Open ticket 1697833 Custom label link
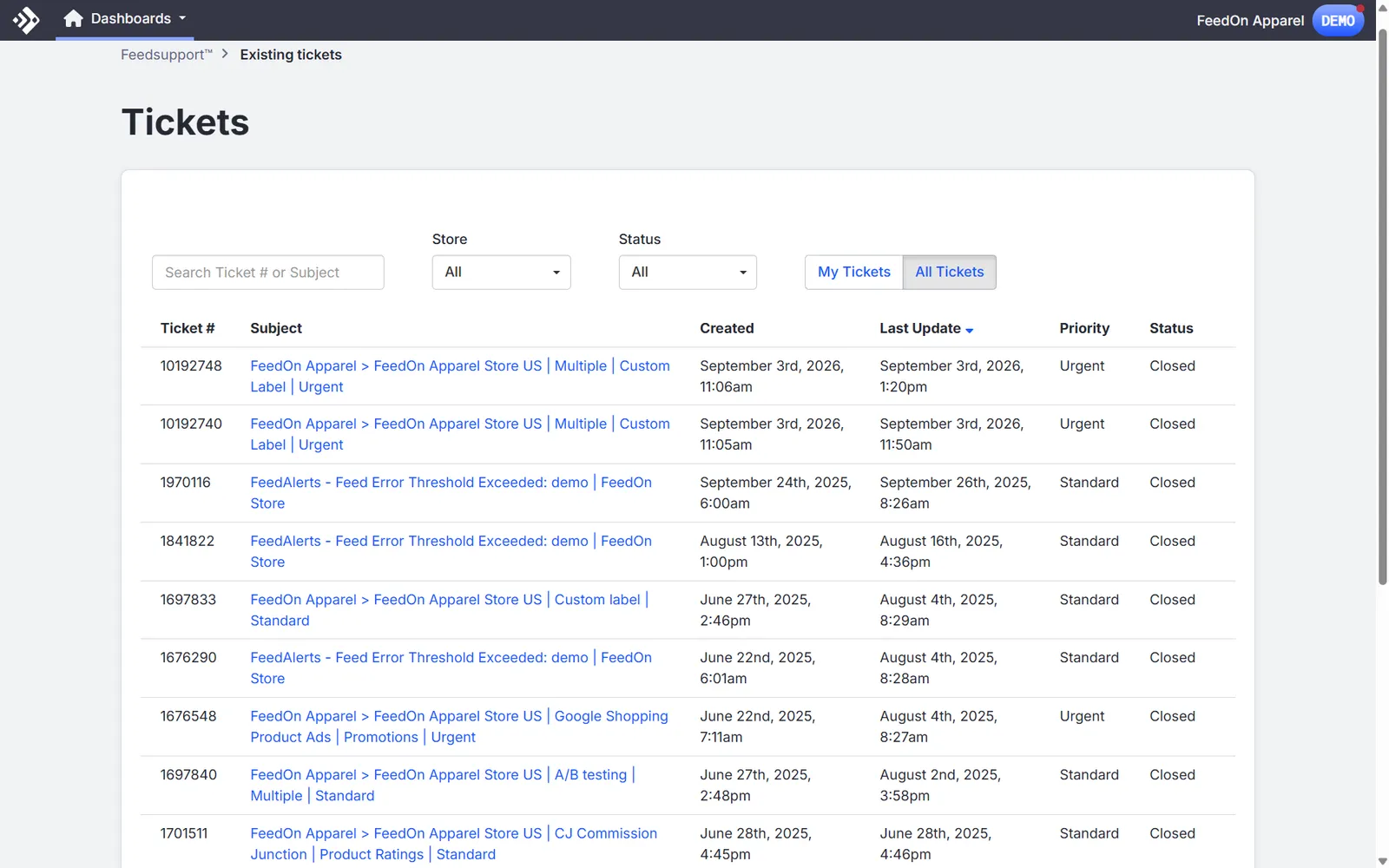Screen dimensions: 1389x868 pos(449,610)
